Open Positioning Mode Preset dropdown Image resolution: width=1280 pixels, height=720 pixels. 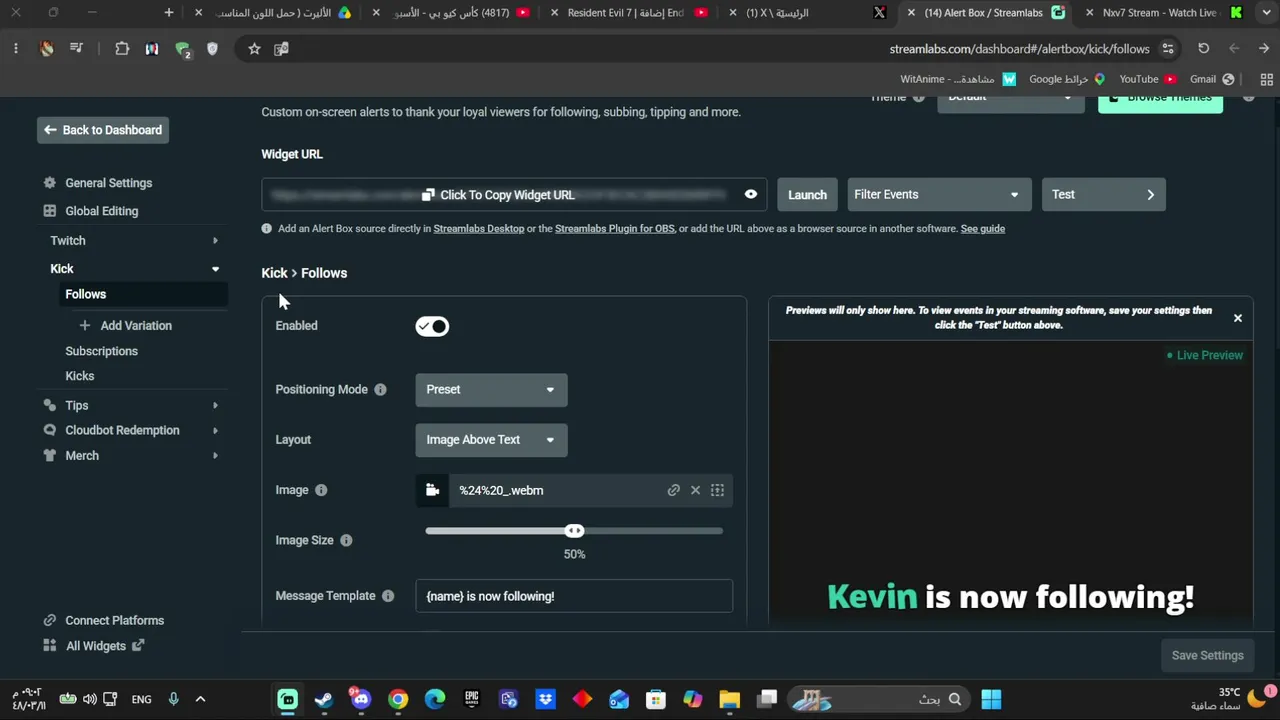coord(491,390)
